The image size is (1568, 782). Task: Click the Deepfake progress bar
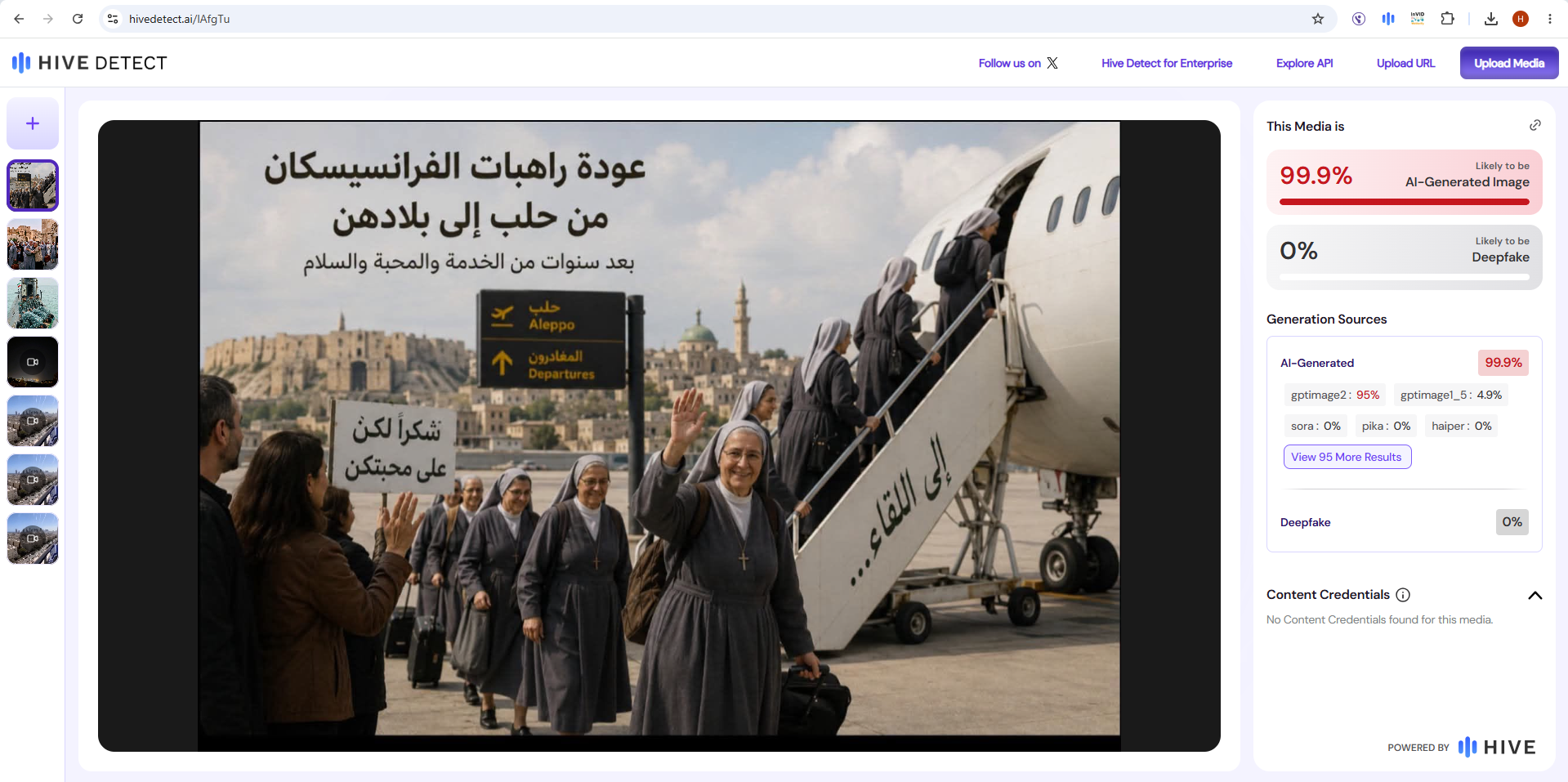(1405, 277)
